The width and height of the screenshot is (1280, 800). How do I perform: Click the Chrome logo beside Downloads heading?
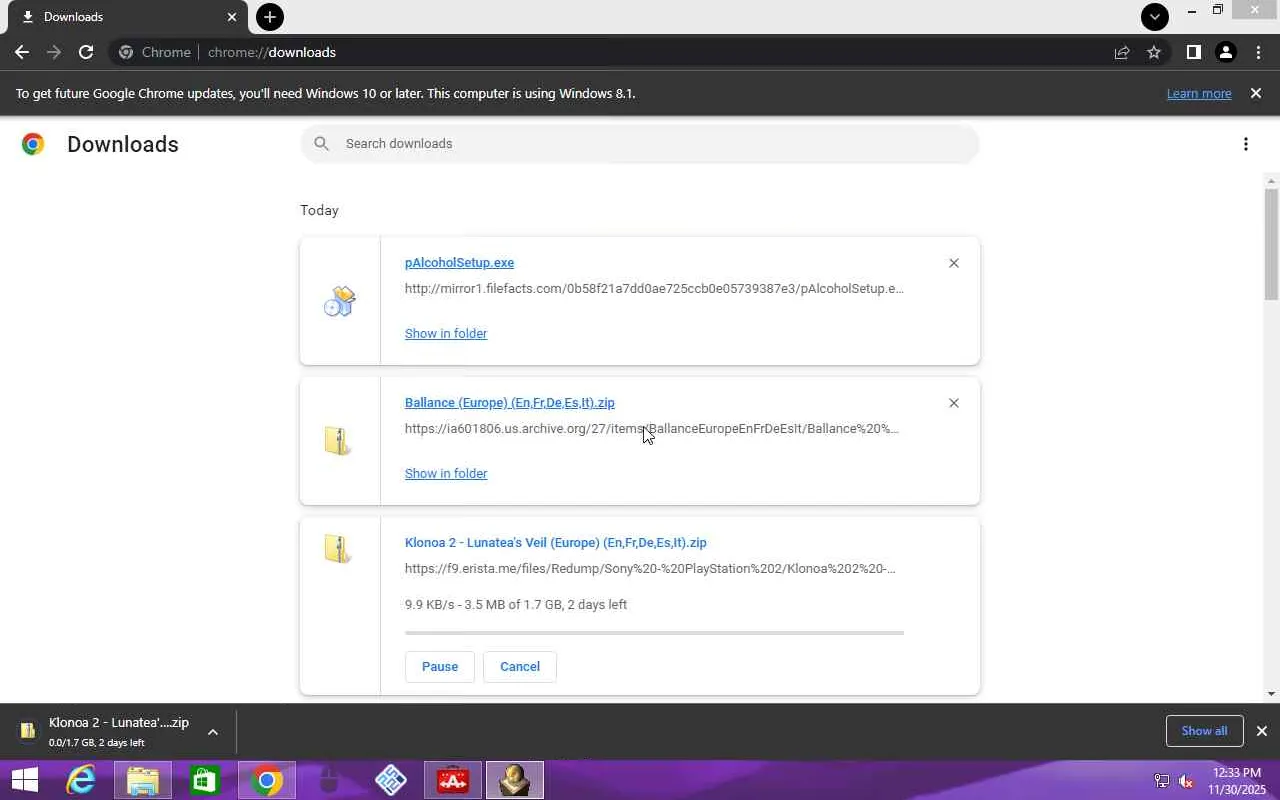[x=33, y=144]
